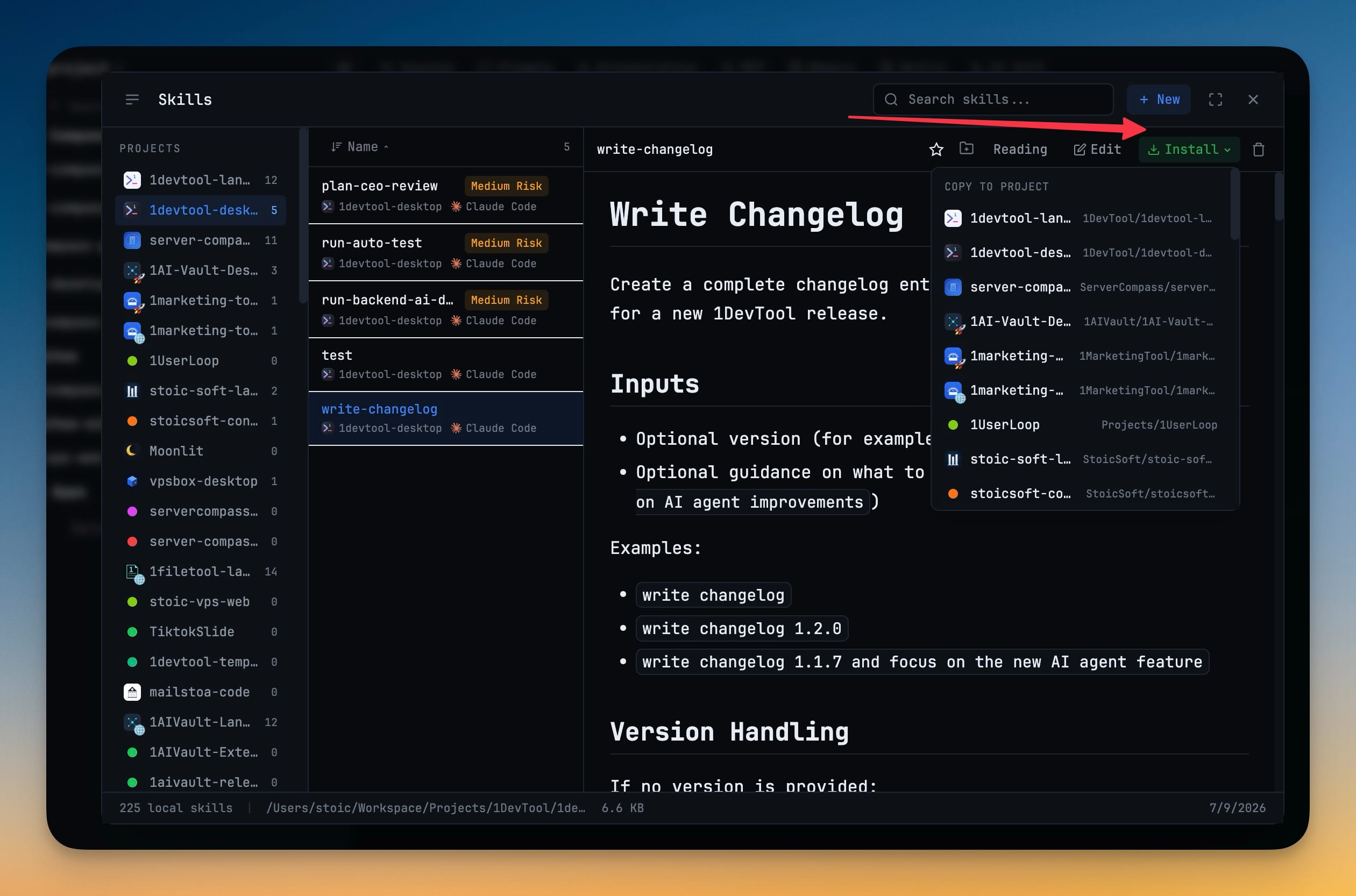
Task: Star the write-changelog skill as favorite
Action: point(936,149)
